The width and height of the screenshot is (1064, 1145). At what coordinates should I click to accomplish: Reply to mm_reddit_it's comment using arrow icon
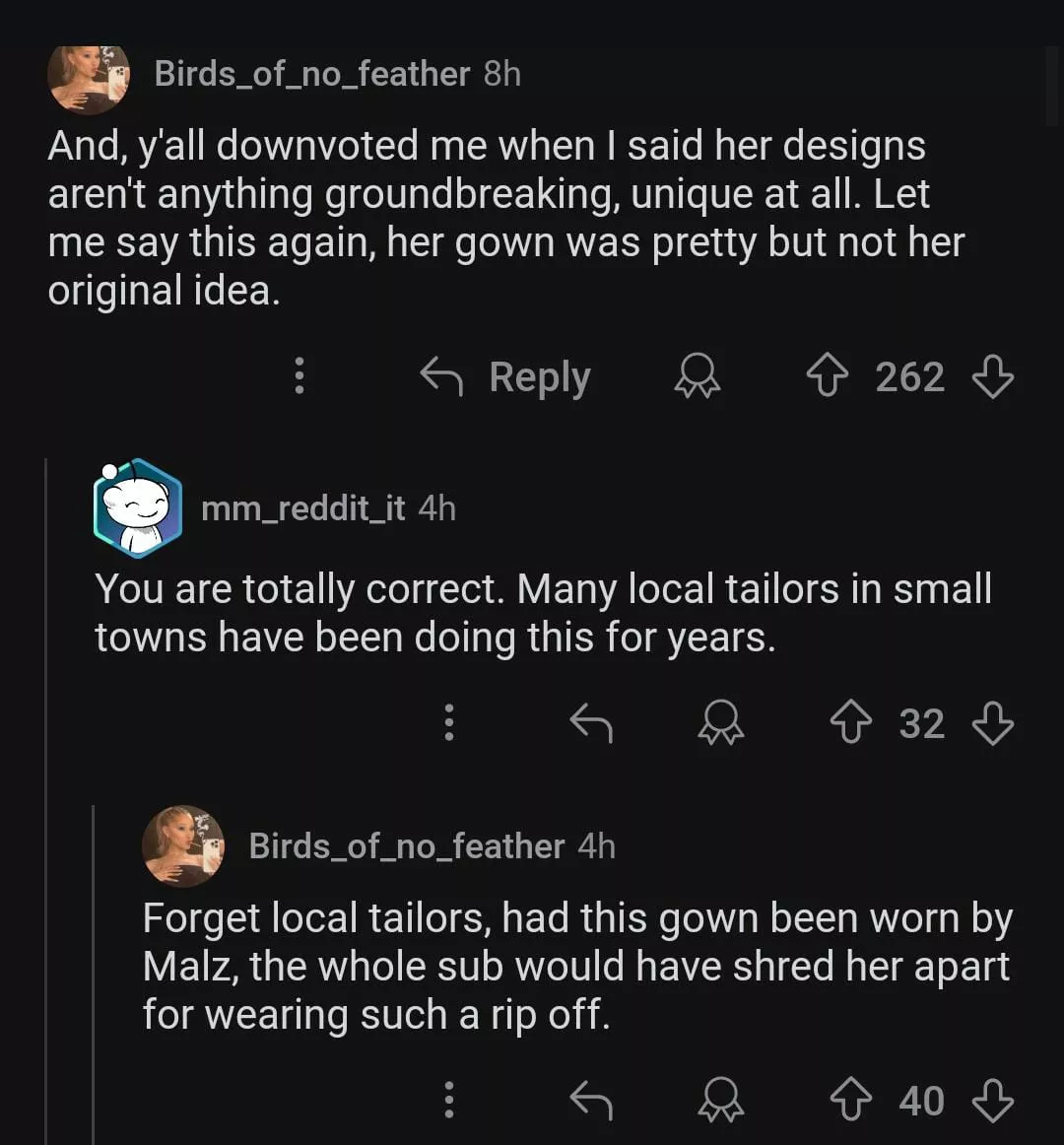click(x=591, y=724)
